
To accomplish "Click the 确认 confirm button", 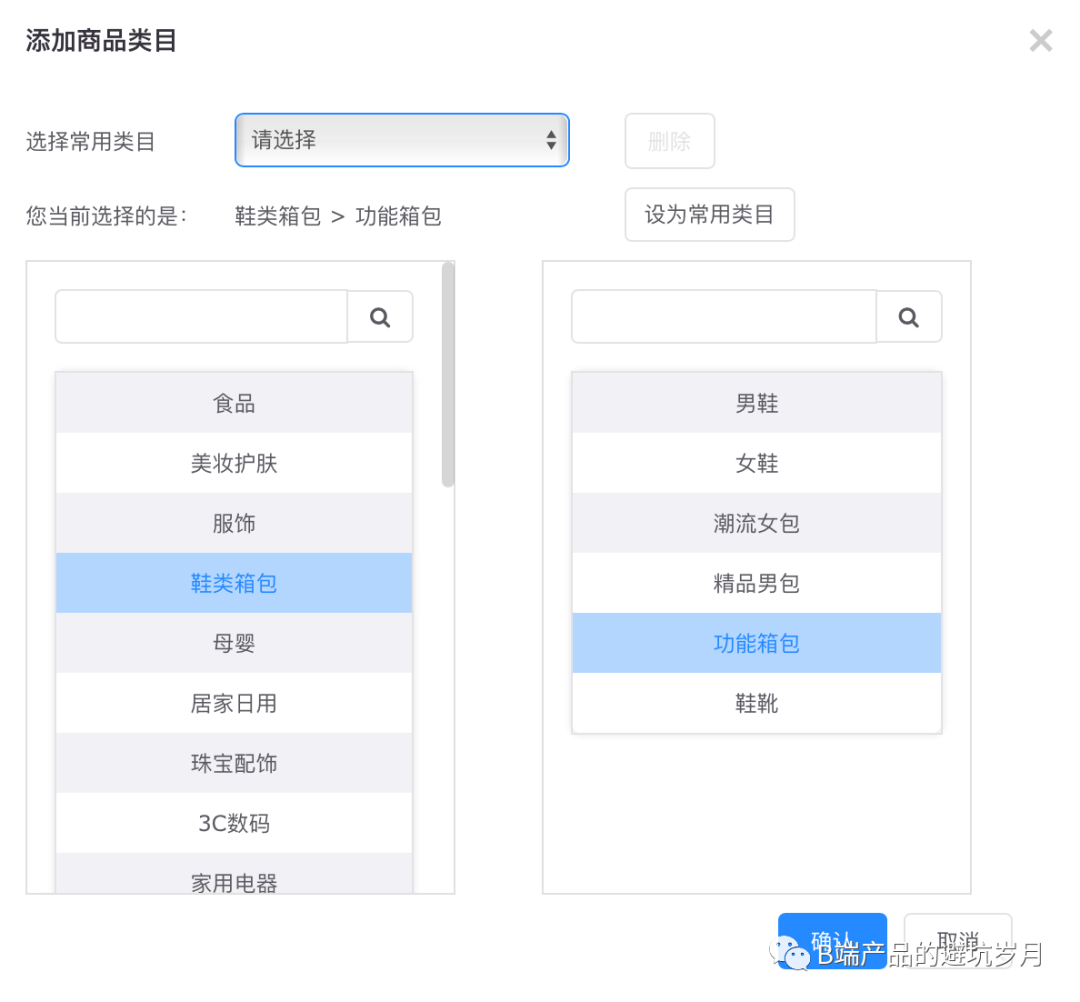I will click(x=832, y=938).
